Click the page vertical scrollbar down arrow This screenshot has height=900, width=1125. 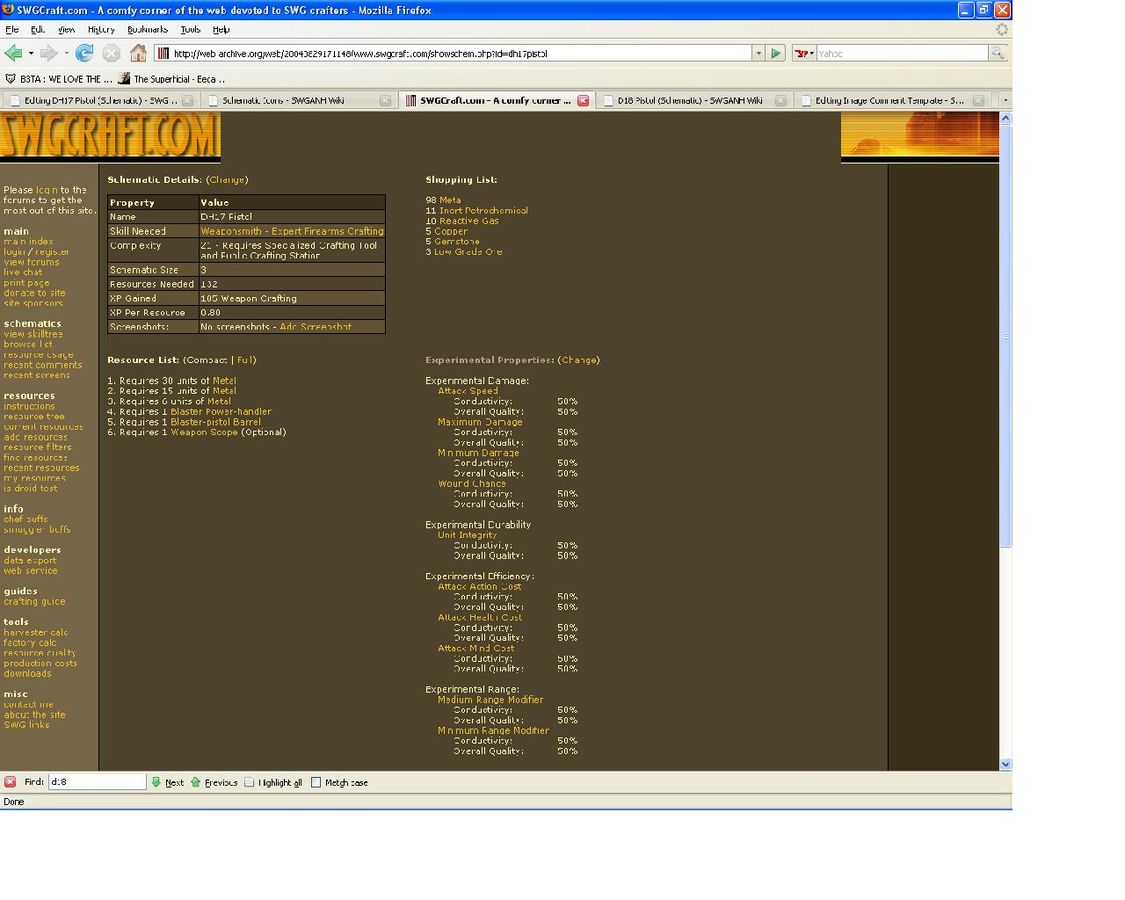[1005, 763]
